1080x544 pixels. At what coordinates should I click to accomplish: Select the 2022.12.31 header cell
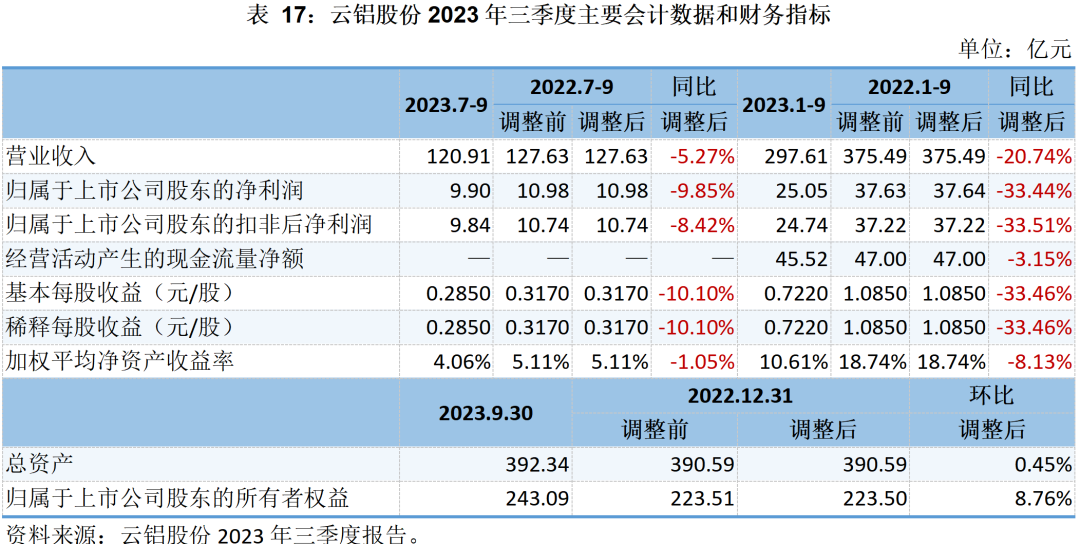coord(740,395)
